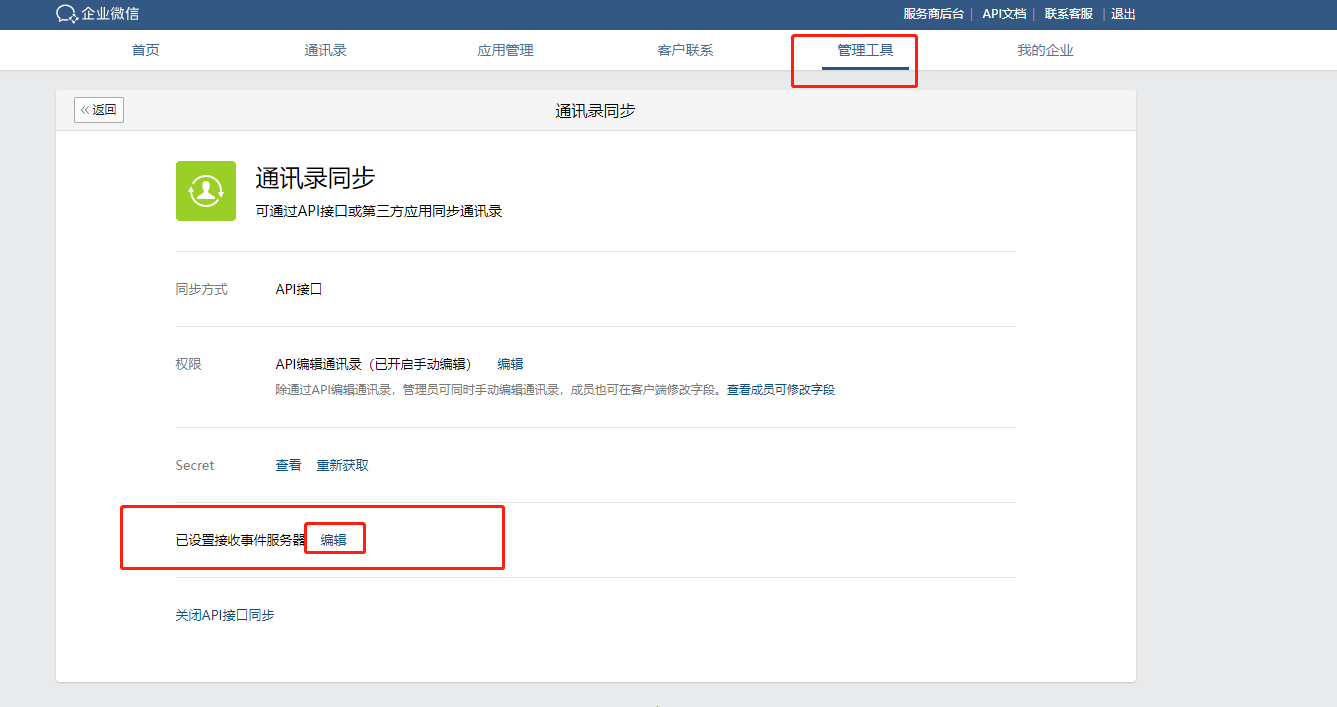Screen dimensions: 1337x707
Task: Click the 可通过API接口或第三方应用同步通讯录 description
Action: click(x=379, y=211)
